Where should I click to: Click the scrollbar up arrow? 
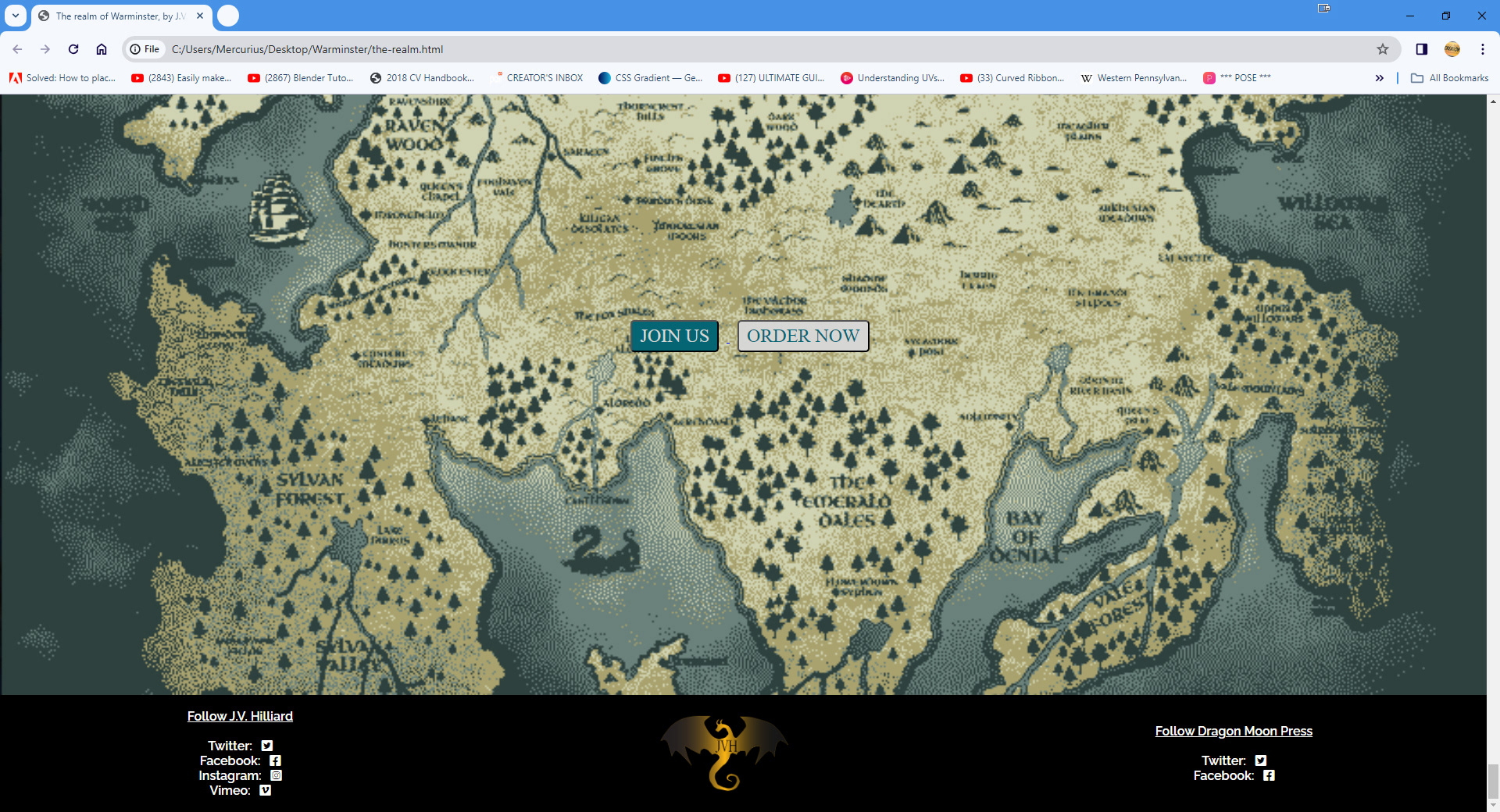(x=1493, y=101)
